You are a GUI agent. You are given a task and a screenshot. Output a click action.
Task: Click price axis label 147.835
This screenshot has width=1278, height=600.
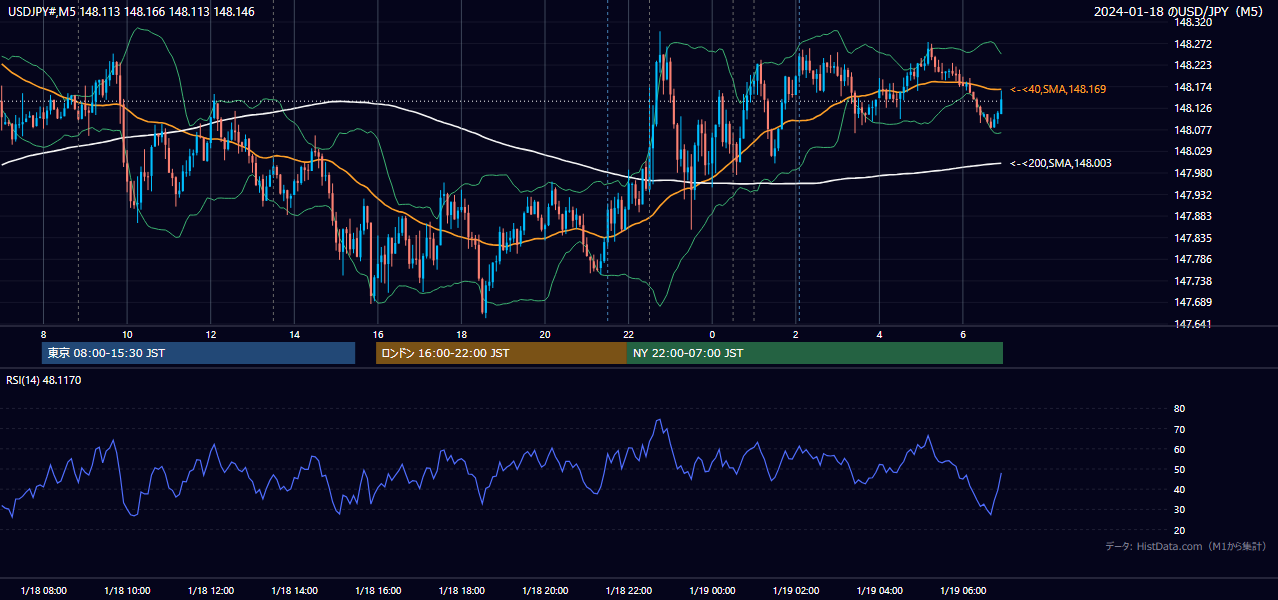tap(1193, 238)
